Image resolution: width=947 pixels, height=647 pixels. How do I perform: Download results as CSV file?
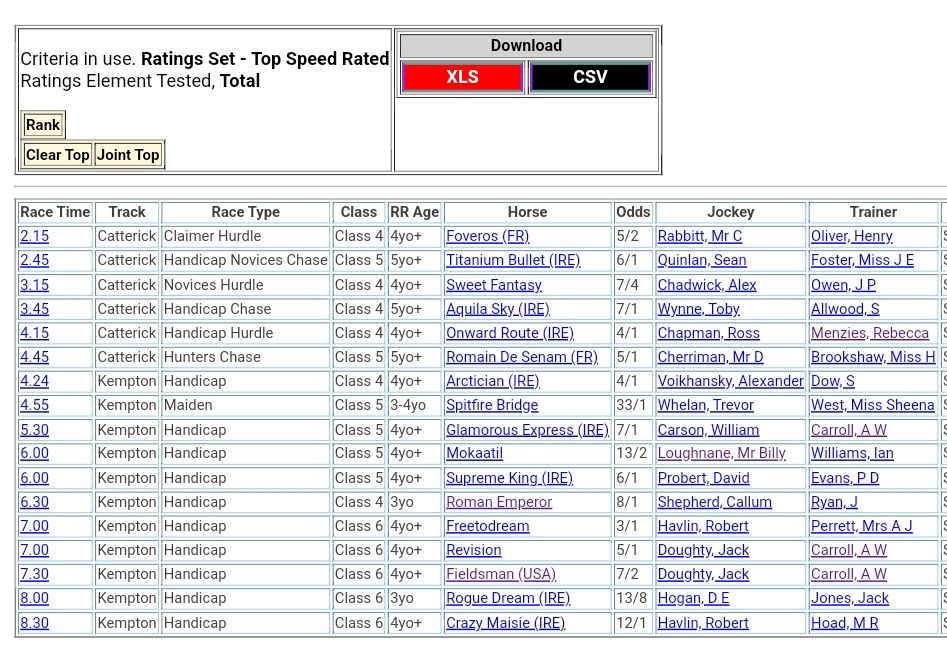click(x=590, y=77)
